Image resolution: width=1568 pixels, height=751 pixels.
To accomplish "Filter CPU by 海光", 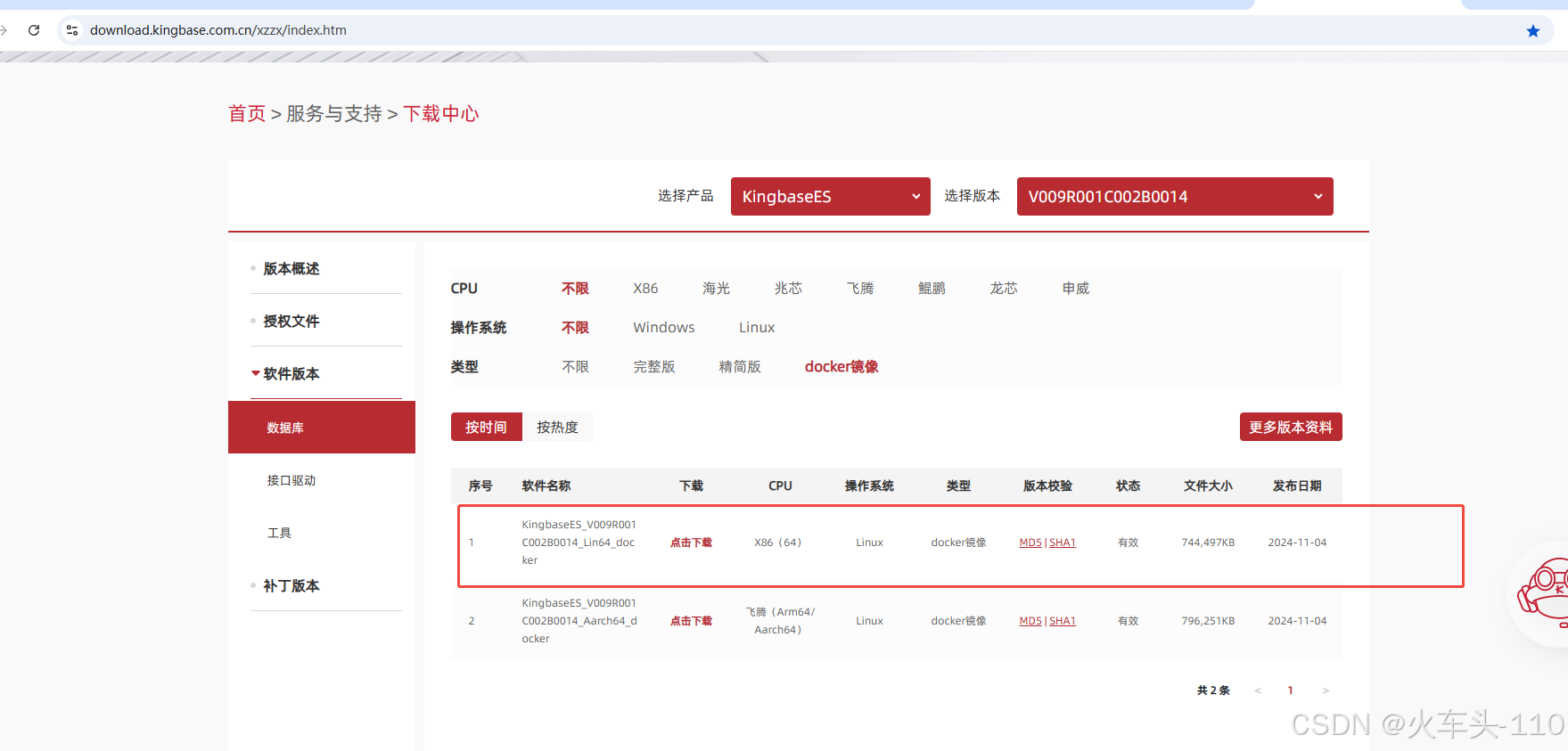I will pyautogui.click(x=716, y=289).
